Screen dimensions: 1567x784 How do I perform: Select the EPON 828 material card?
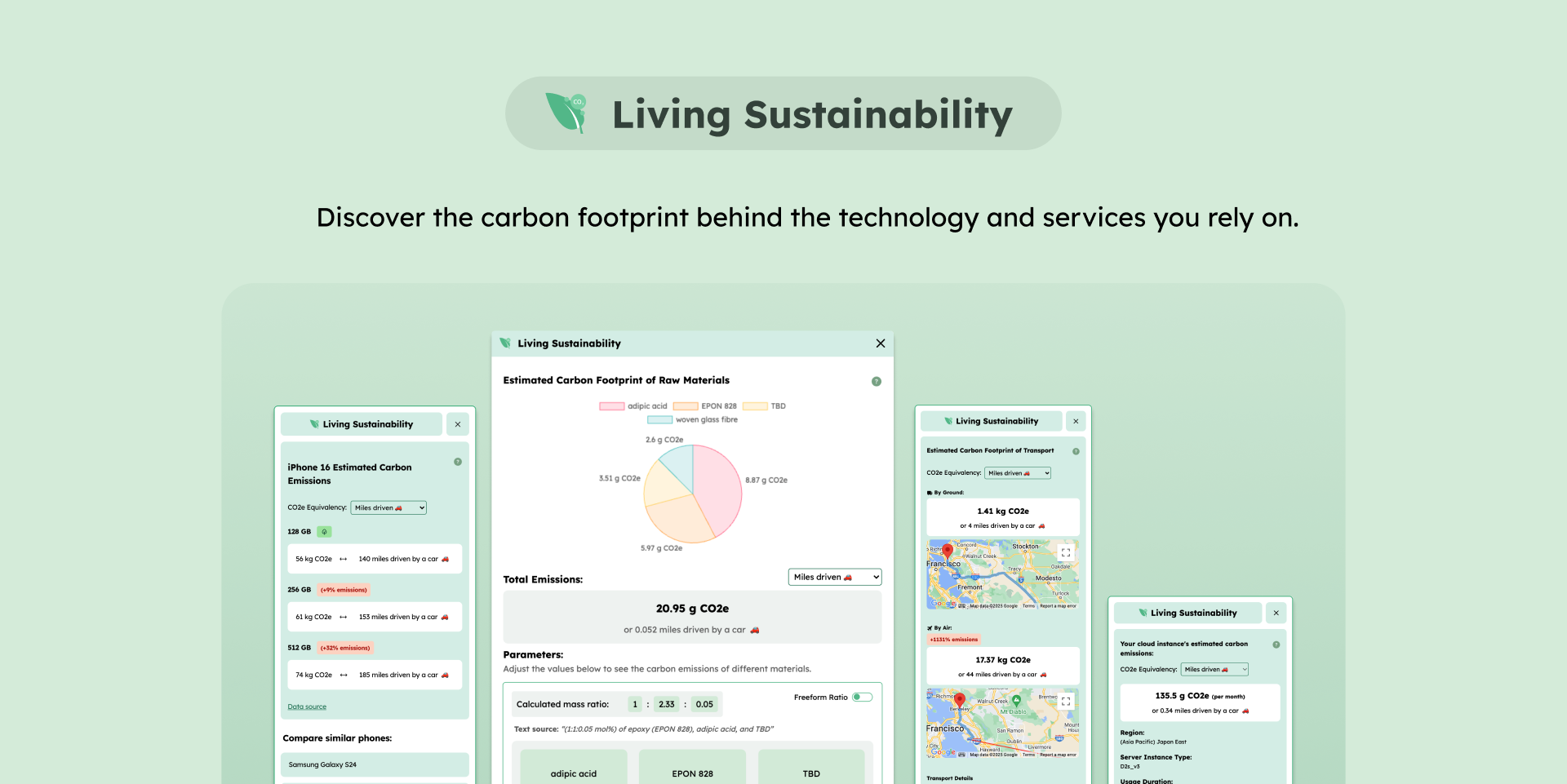[692, 767]
